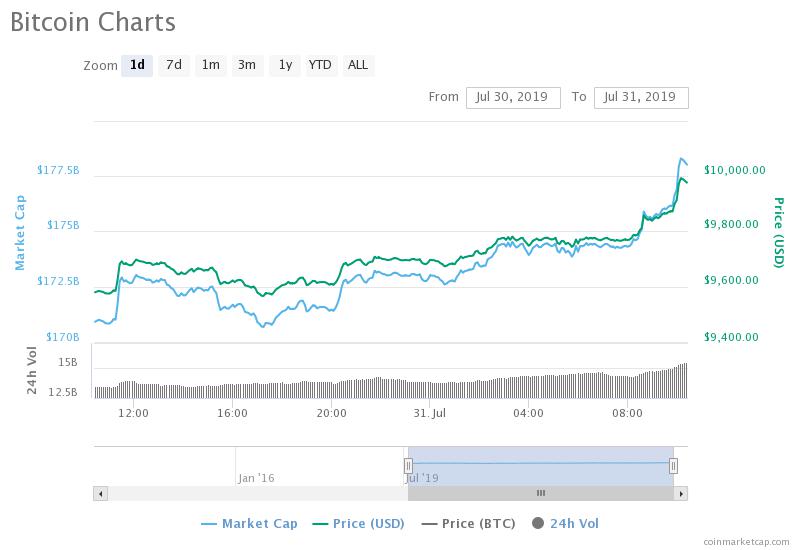Click scrollbar left arrow
Viewport: 800px width, 550px height.
click(x=100, y=493)
